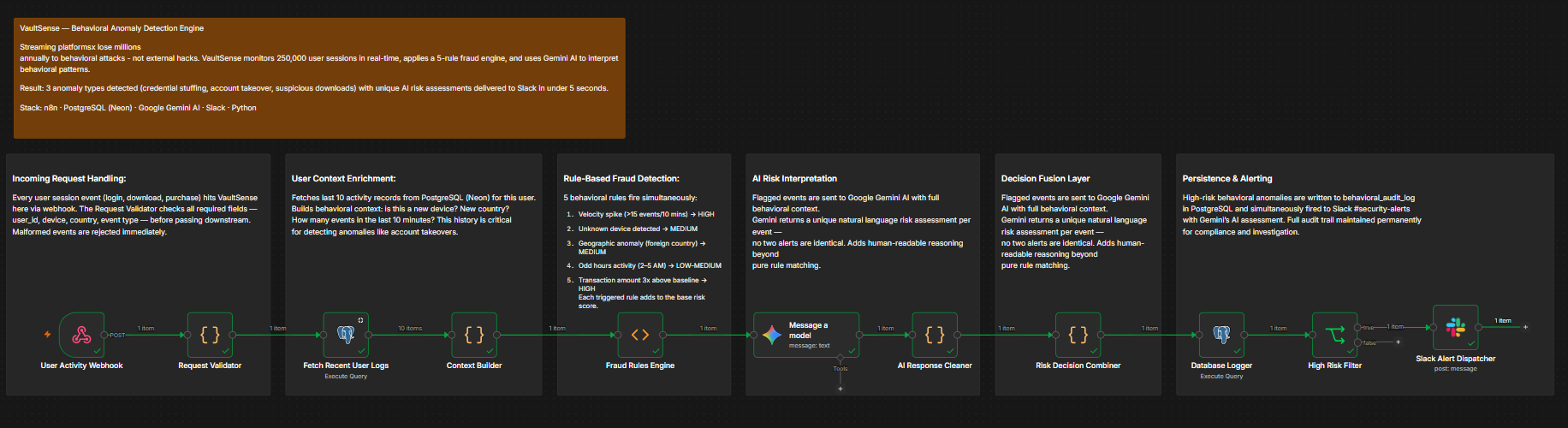Viewport: 1568px width, 428px height.
Task: Click the "Context Builder" label
Action: point(474,366)
